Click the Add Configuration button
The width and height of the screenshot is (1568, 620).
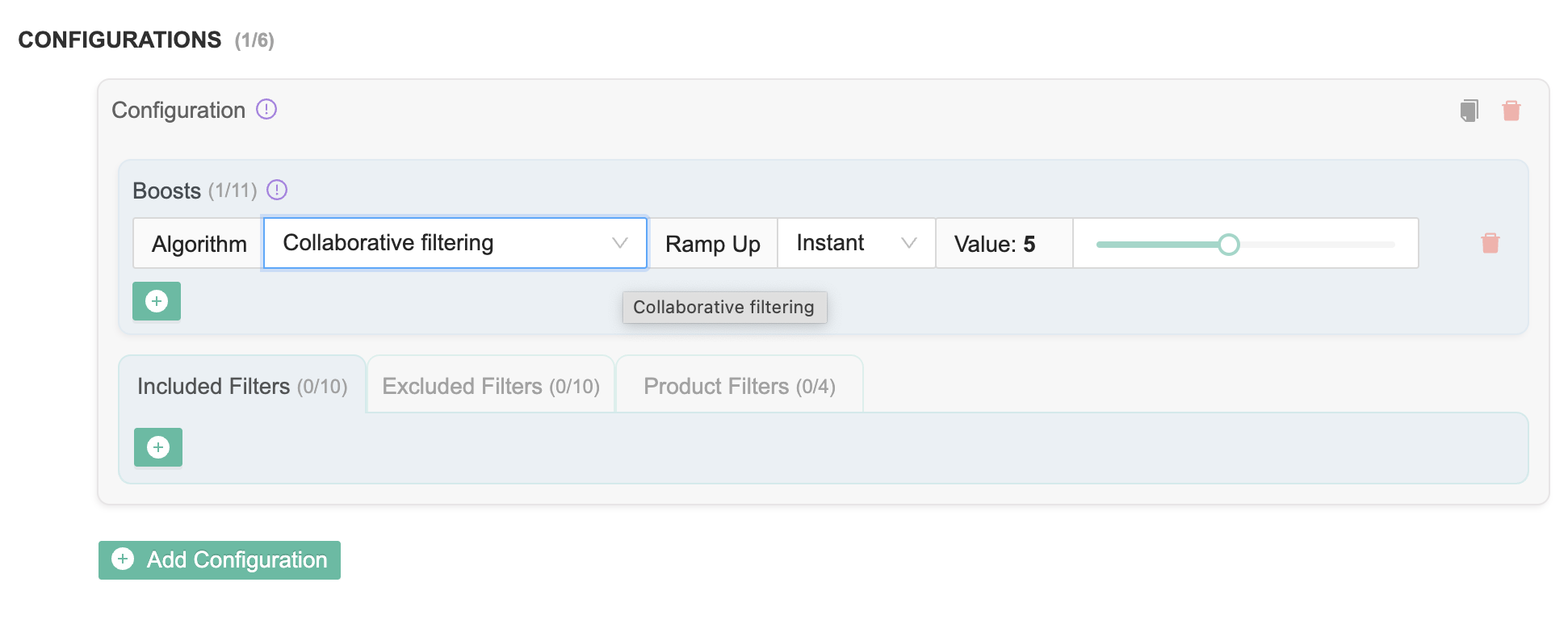[220, 559]
